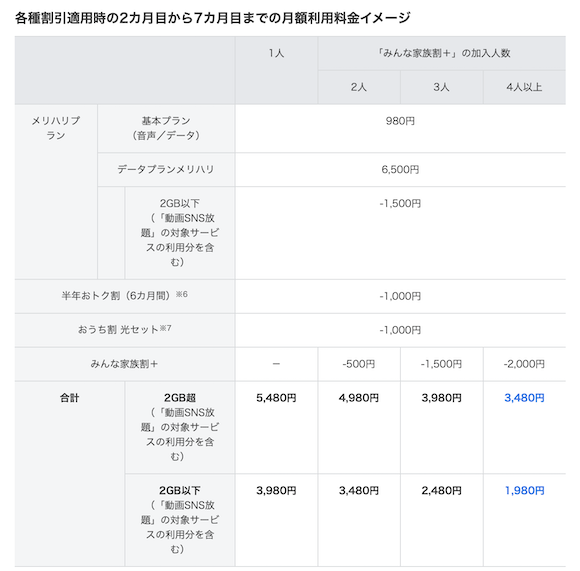
Task: Click the dash cell for 1人 in みんな家族割＋
Action: click(x=276, y=364)
